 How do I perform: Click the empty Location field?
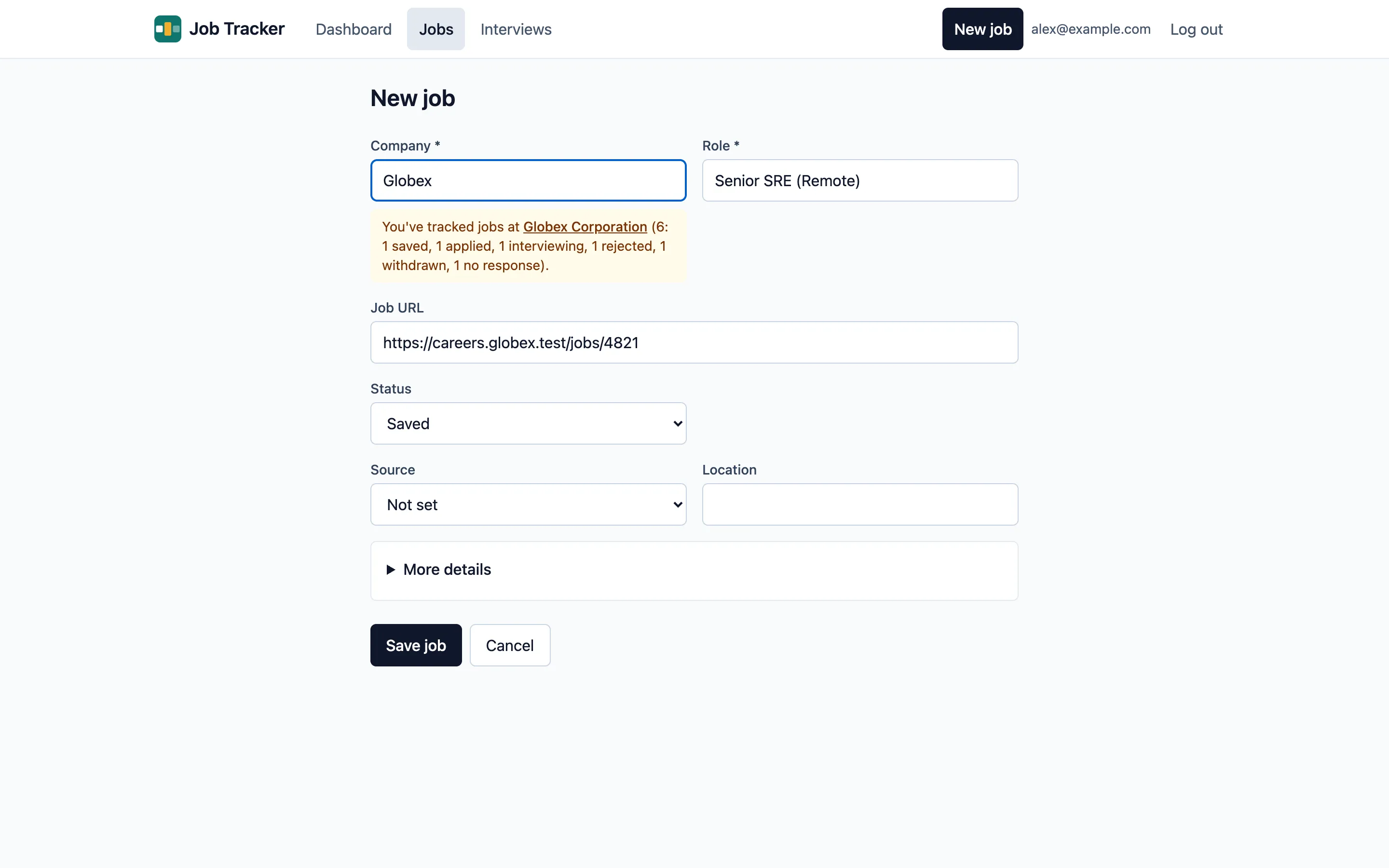pyautogui.click(x=860, y=504)
